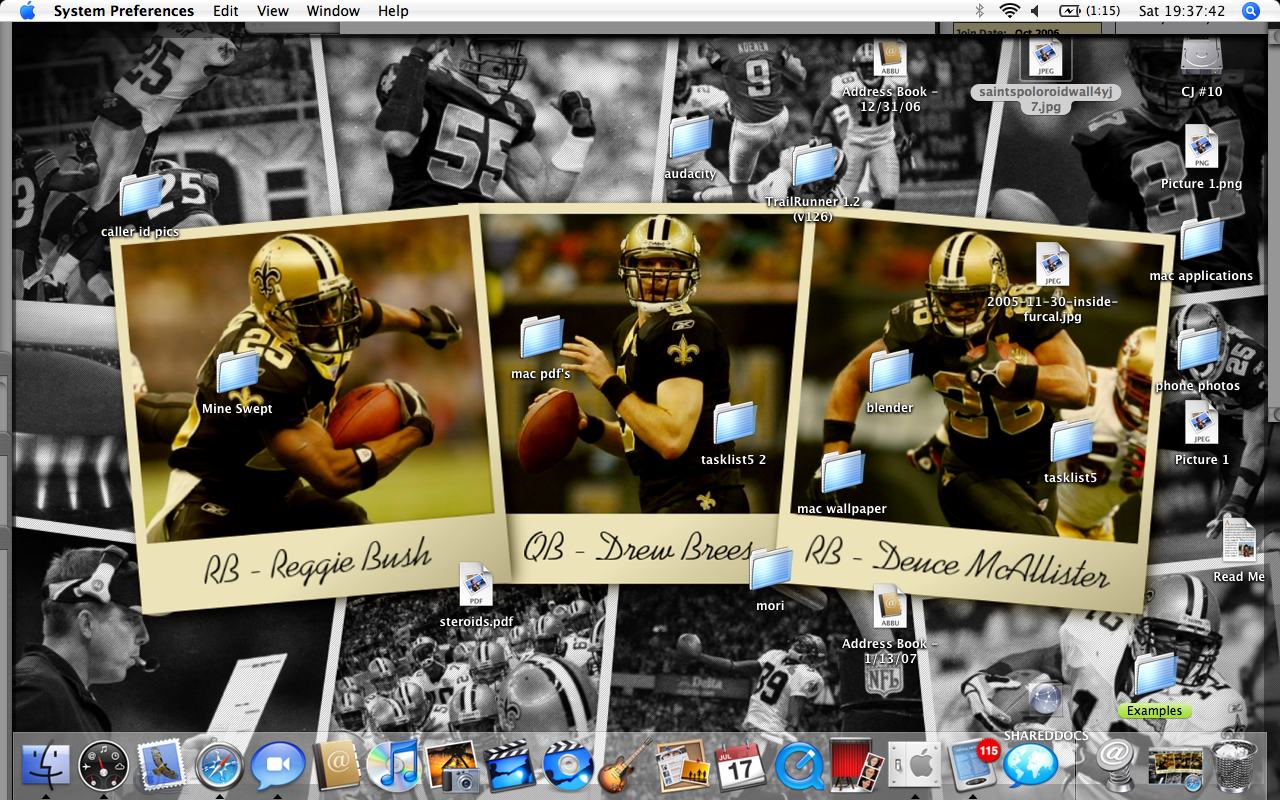Open the Edit menu
The width and height of the screenshot is (1280, 800).
coord(226,11)
